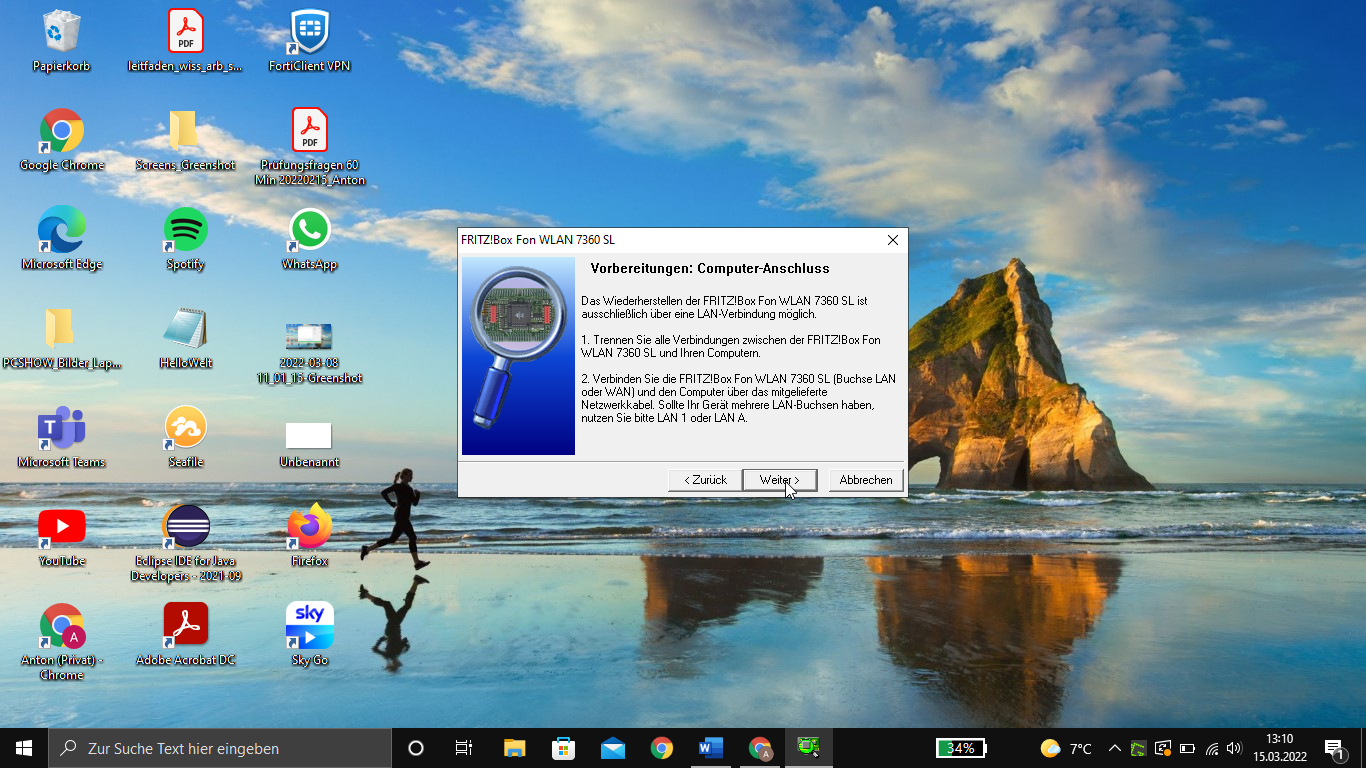Viewport: 1366px width, 768px height.
Task: Open the Sky Go desktop shortcut
Action: point(309,626)
